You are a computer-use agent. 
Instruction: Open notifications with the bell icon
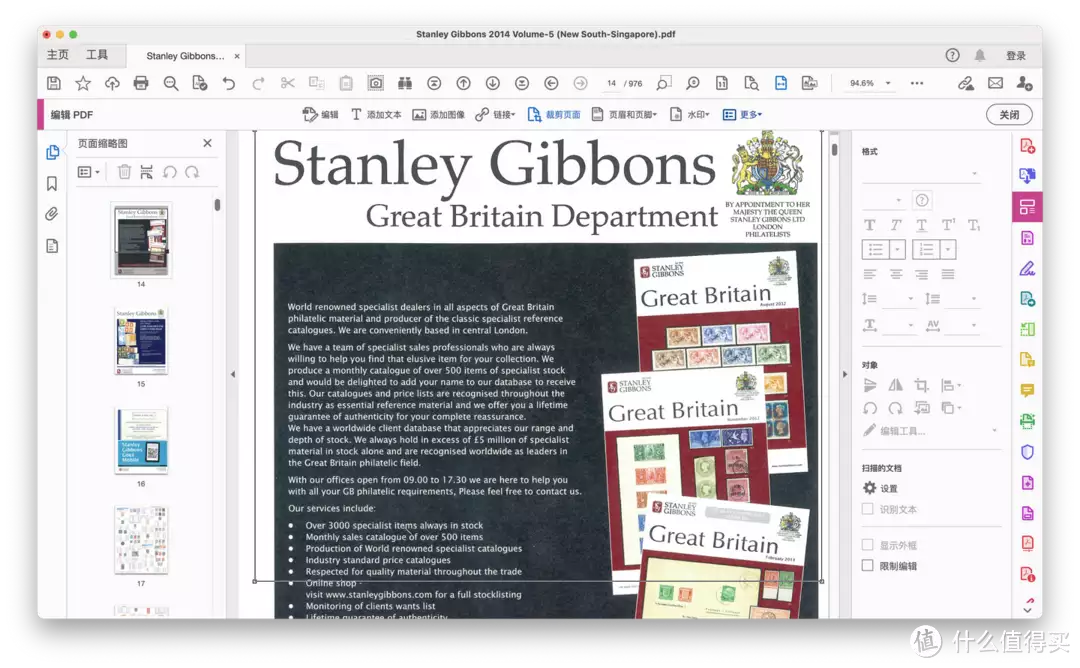[x=979, y=55]
